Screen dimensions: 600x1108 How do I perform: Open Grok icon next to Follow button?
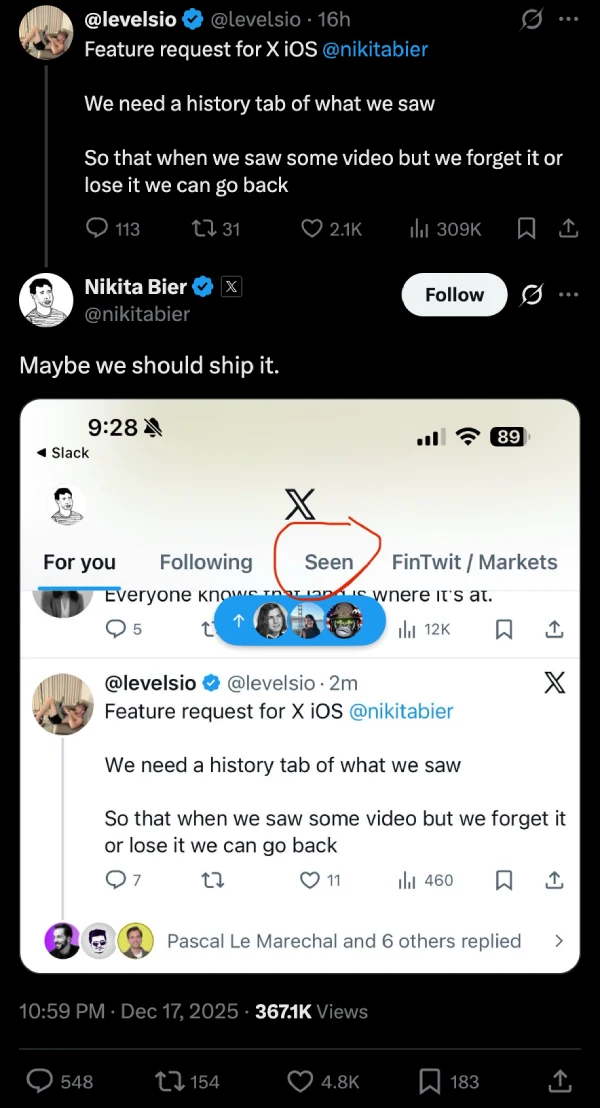(x=533, y=295)
